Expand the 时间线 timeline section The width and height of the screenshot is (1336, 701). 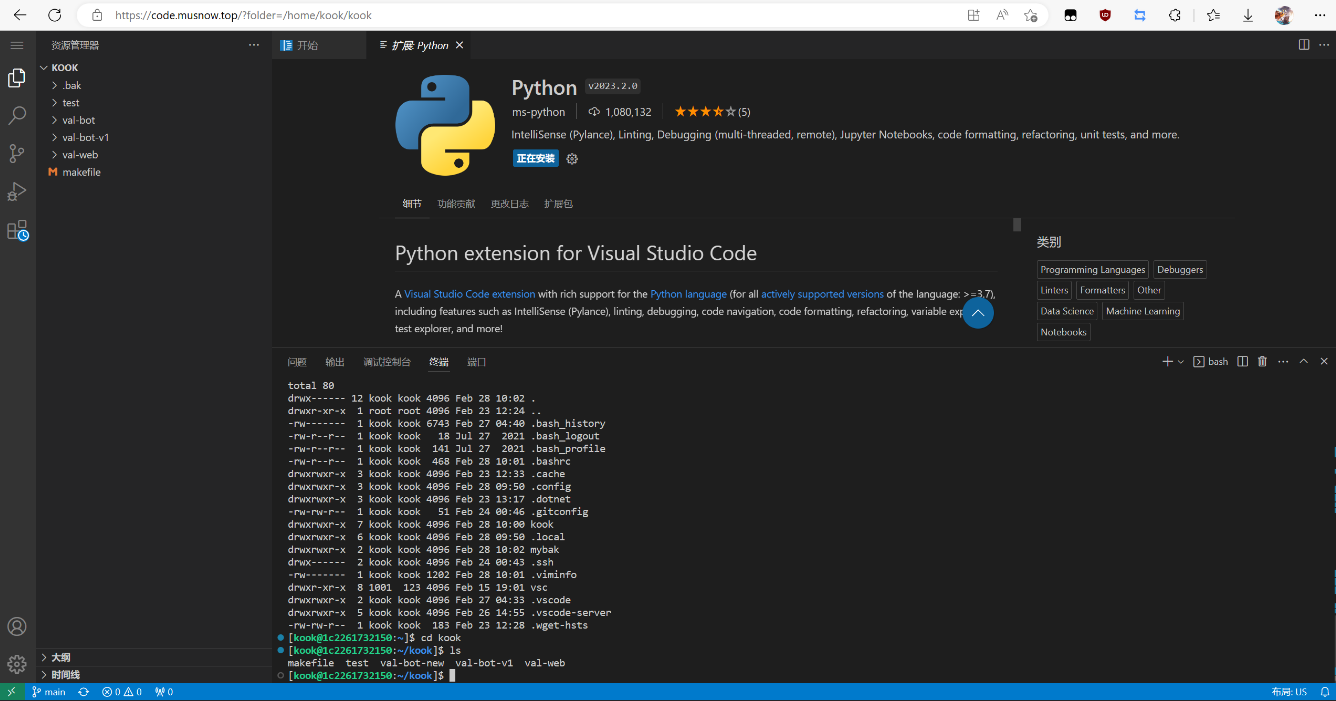click(x=154, y=675)
